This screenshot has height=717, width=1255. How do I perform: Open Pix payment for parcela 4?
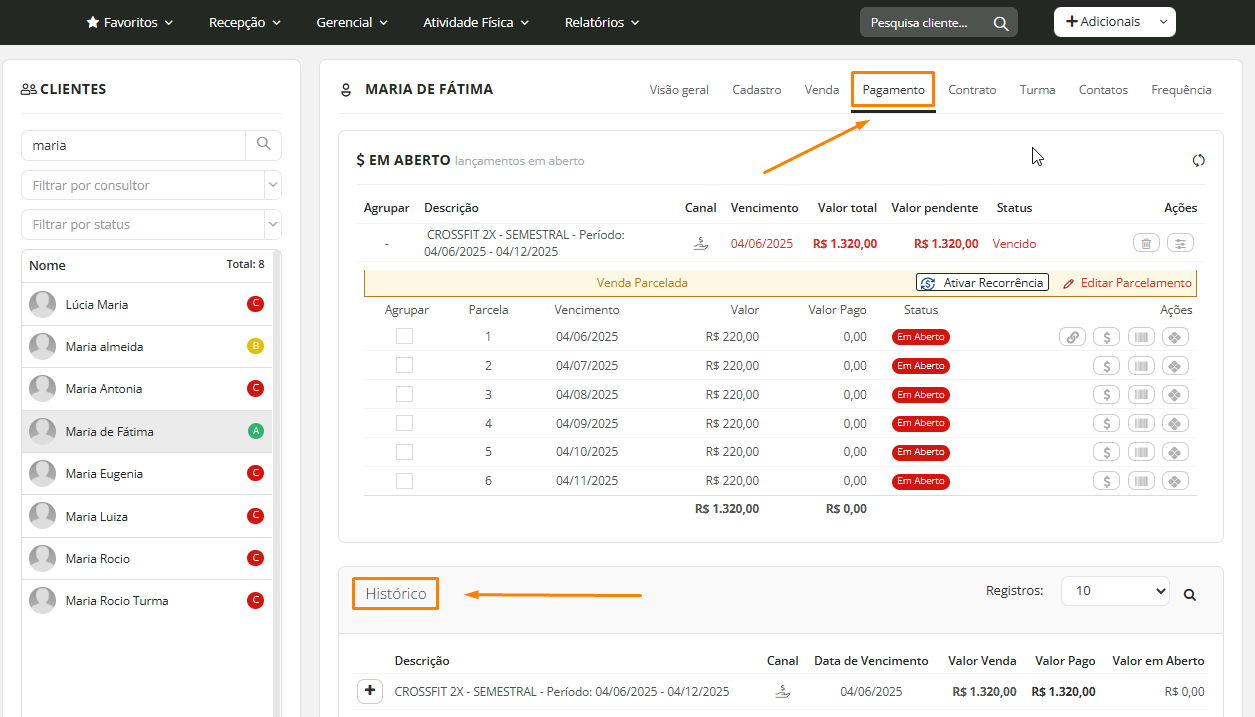1175,423
